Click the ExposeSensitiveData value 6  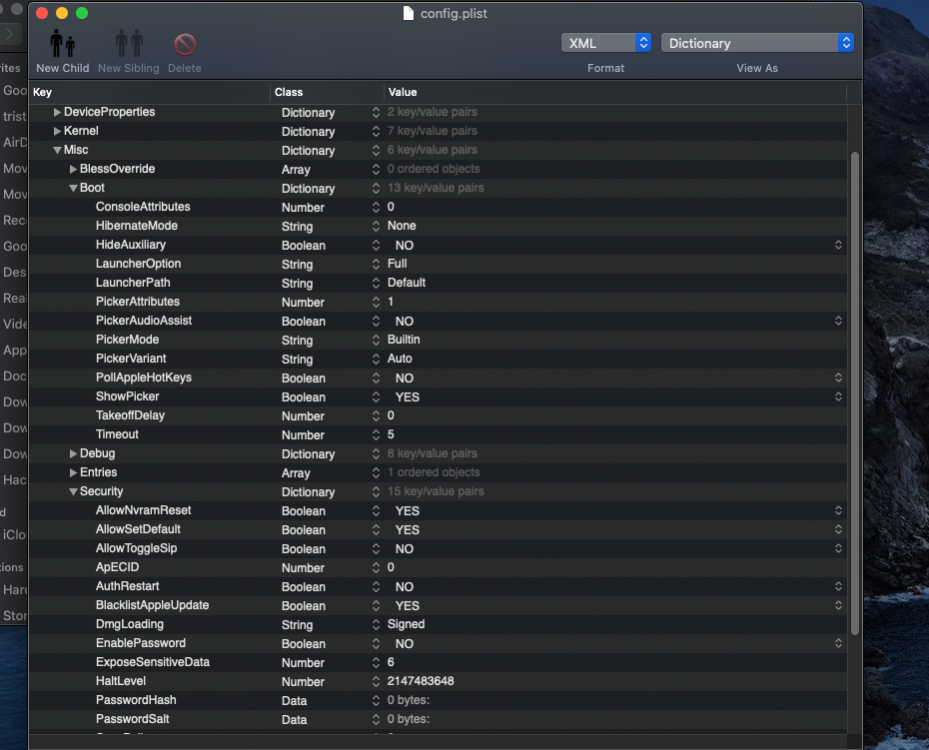[x=390, y=662]
